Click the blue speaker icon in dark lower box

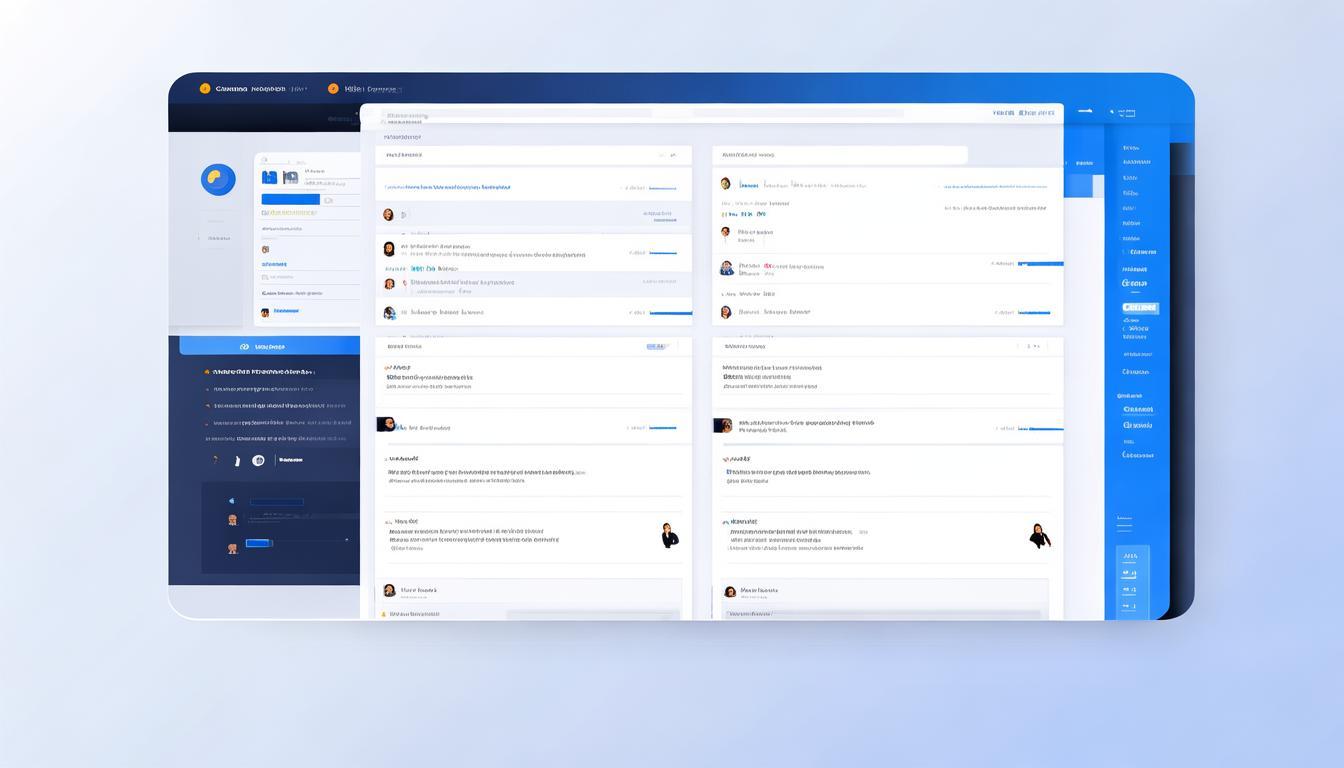pos(232,501)
